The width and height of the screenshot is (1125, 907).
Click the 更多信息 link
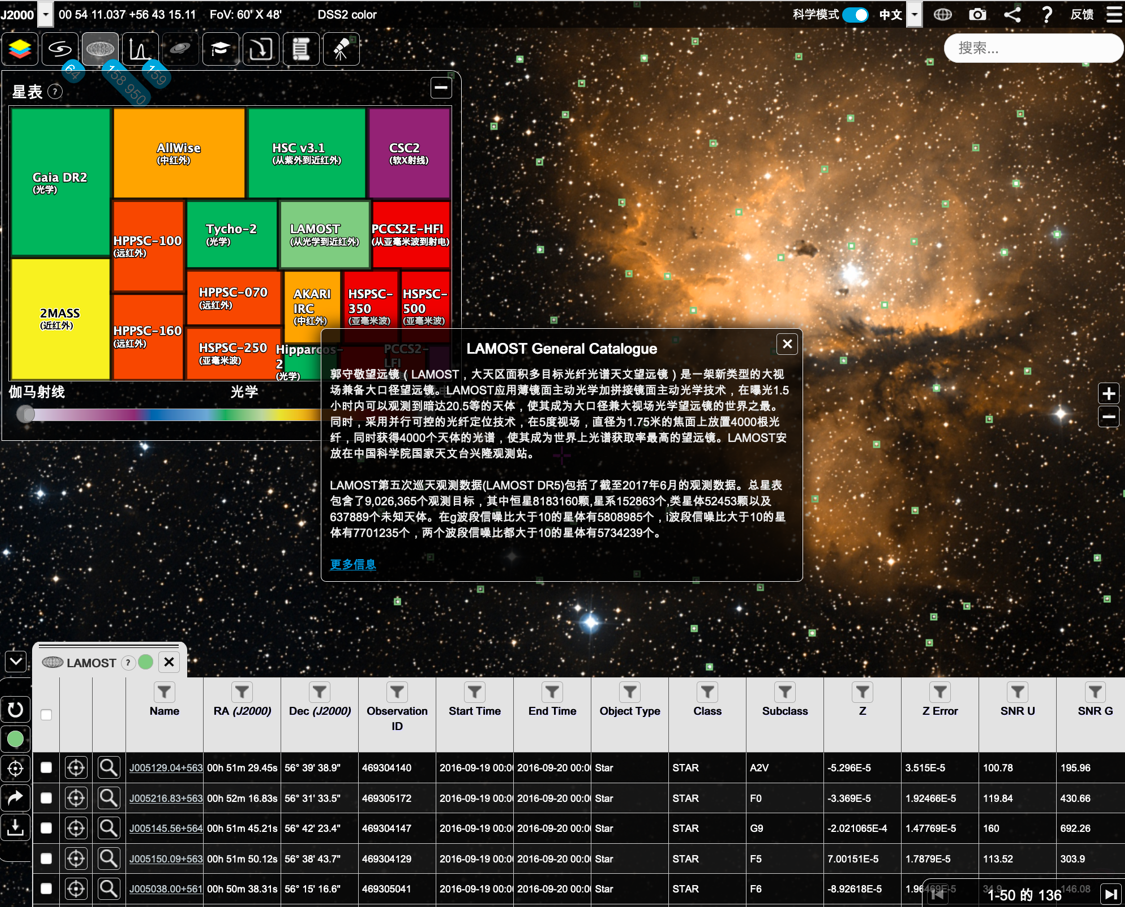pos(353,565)
